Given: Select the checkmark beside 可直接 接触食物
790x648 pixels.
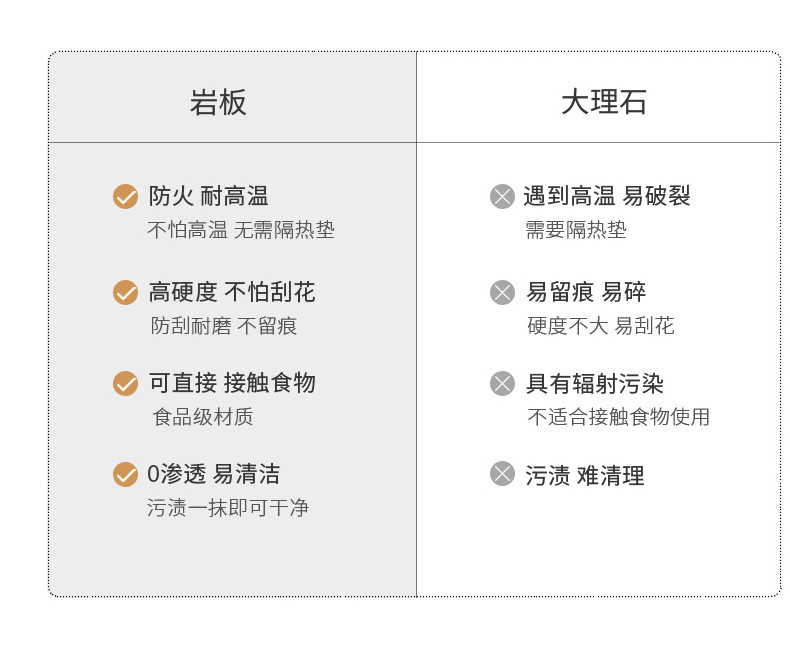Looking at the screenshot, I should pos(125,383).
